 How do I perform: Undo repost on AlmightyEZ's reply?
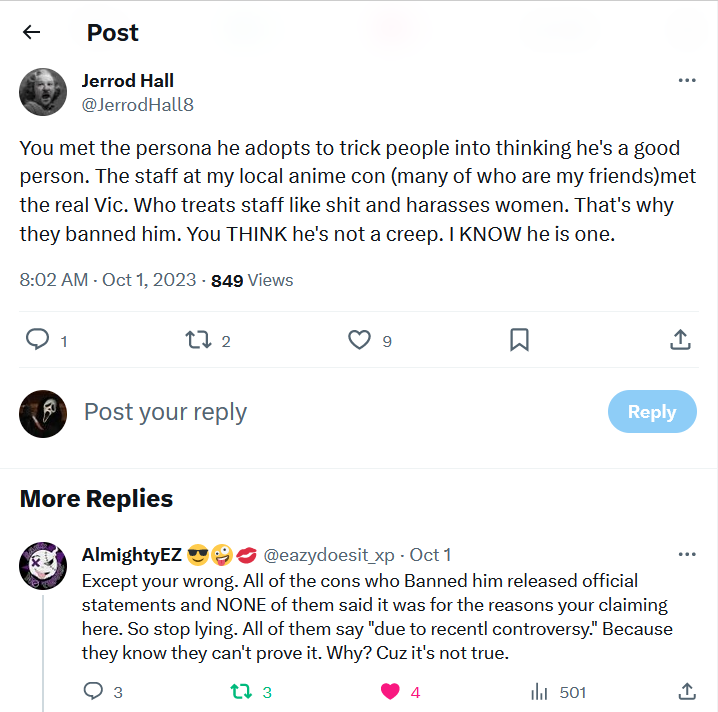point(241,691)
